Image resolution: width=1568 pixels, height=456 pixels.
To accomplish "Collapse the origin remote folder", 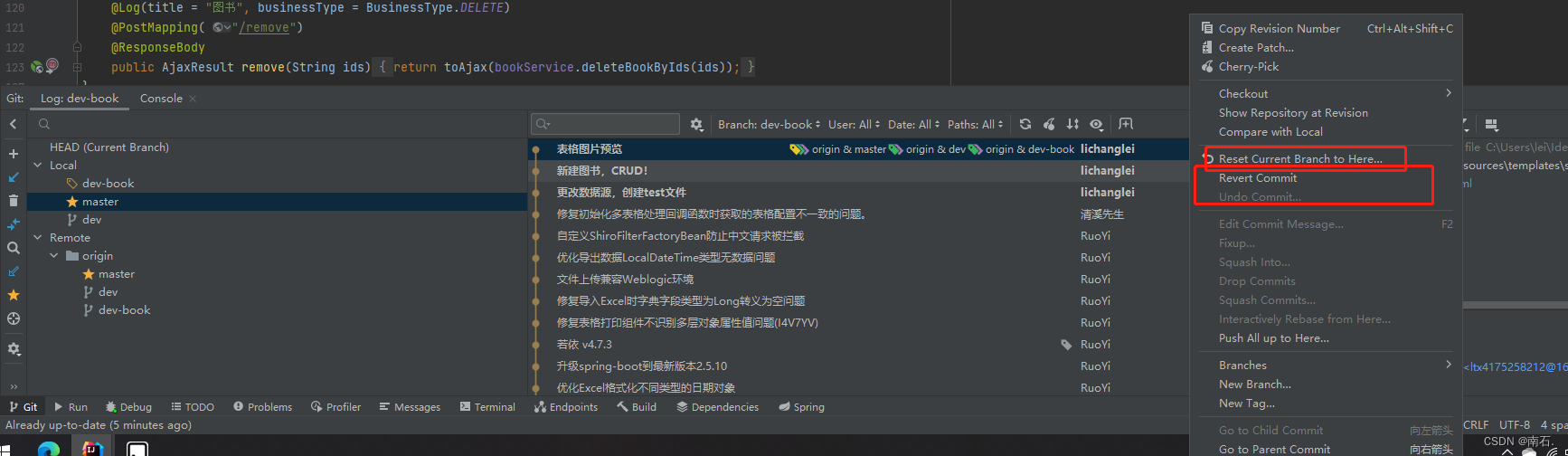I will pyautogui.click(x=54, y=256).
